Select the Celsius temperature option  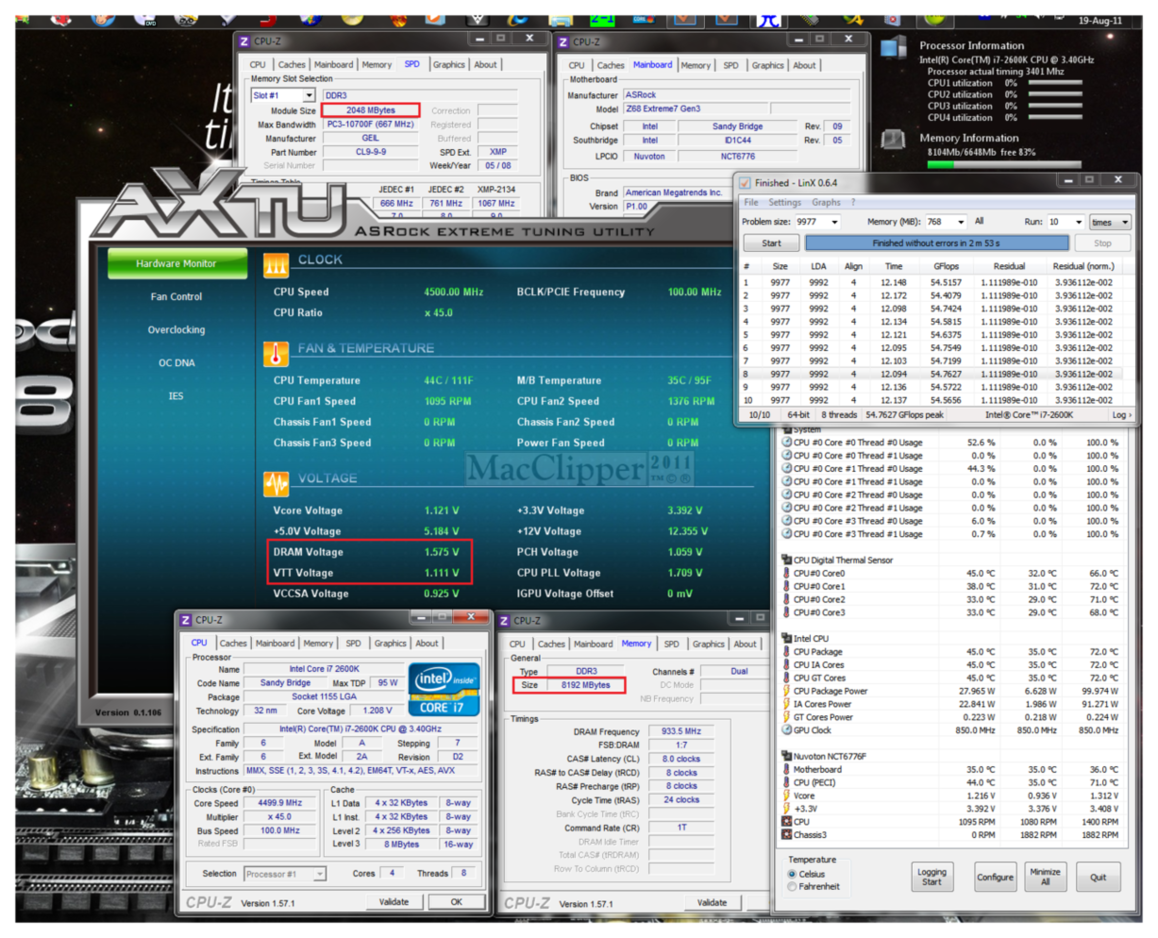click(x=792, y=874)
